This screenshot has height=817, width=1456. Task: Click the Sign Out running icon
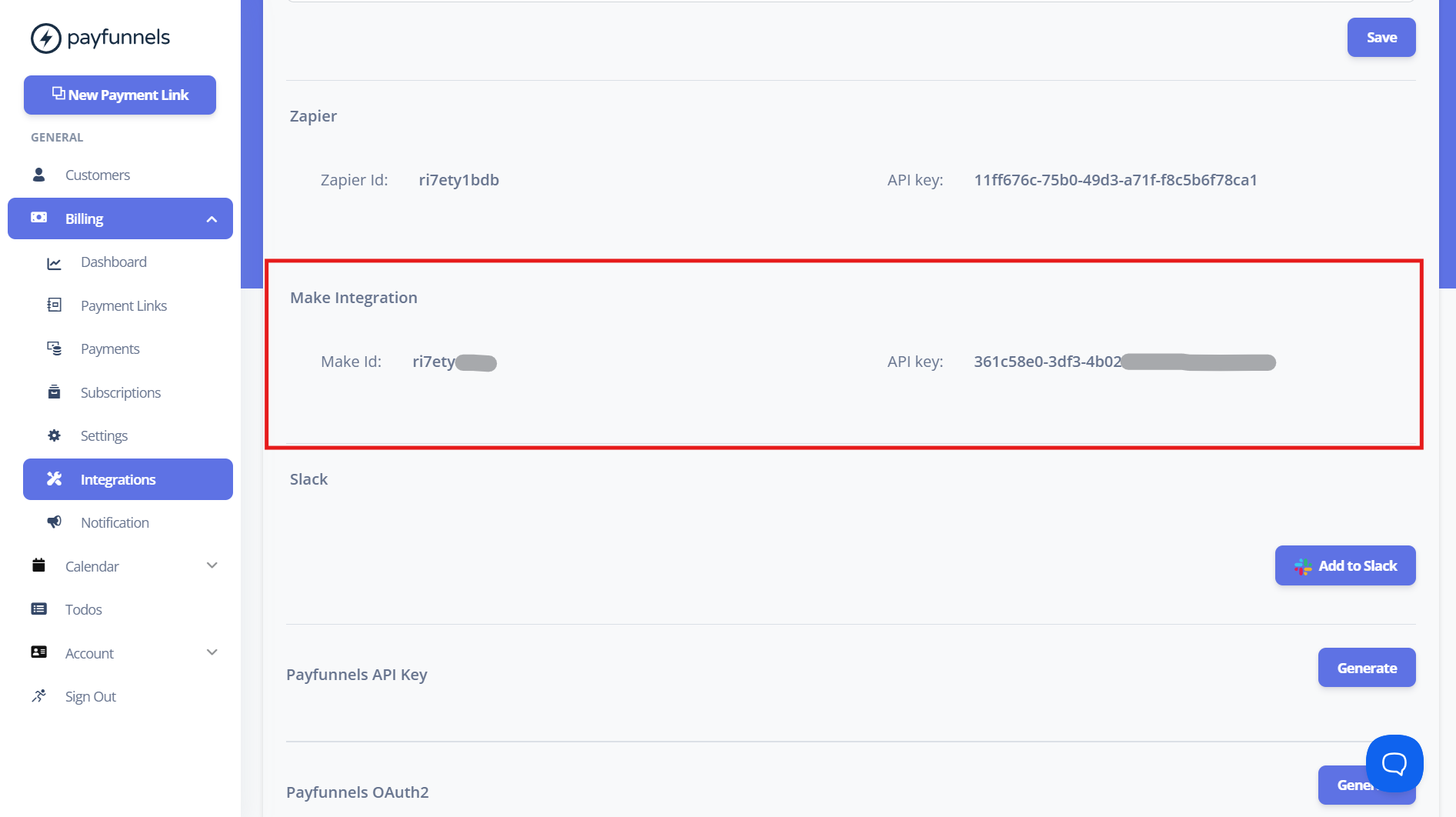(38, 695)
